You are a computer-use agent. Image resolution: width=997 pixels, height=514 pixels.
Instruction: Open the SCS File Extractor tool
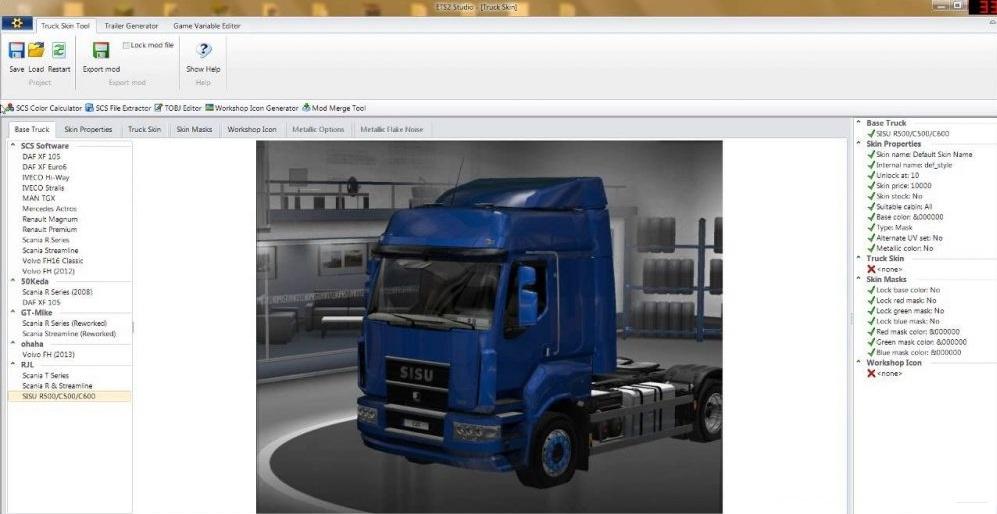pyautogui.click(x=119, y=108)
